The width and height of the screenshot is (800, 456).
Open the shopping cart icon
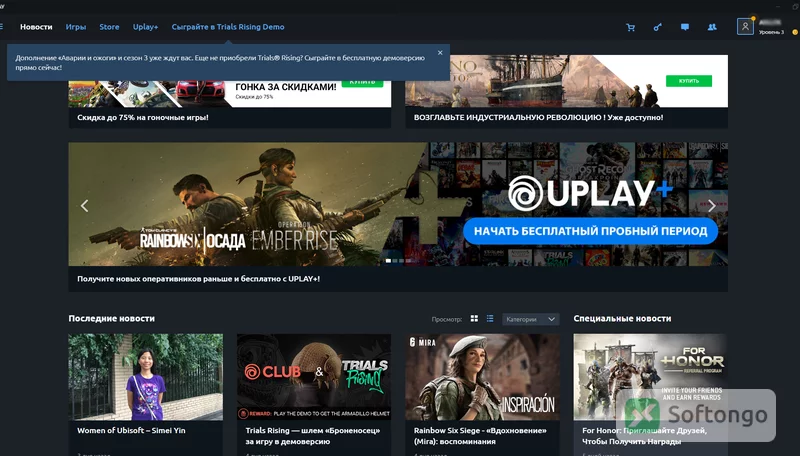pyautogui.click(x=631, y=28)
